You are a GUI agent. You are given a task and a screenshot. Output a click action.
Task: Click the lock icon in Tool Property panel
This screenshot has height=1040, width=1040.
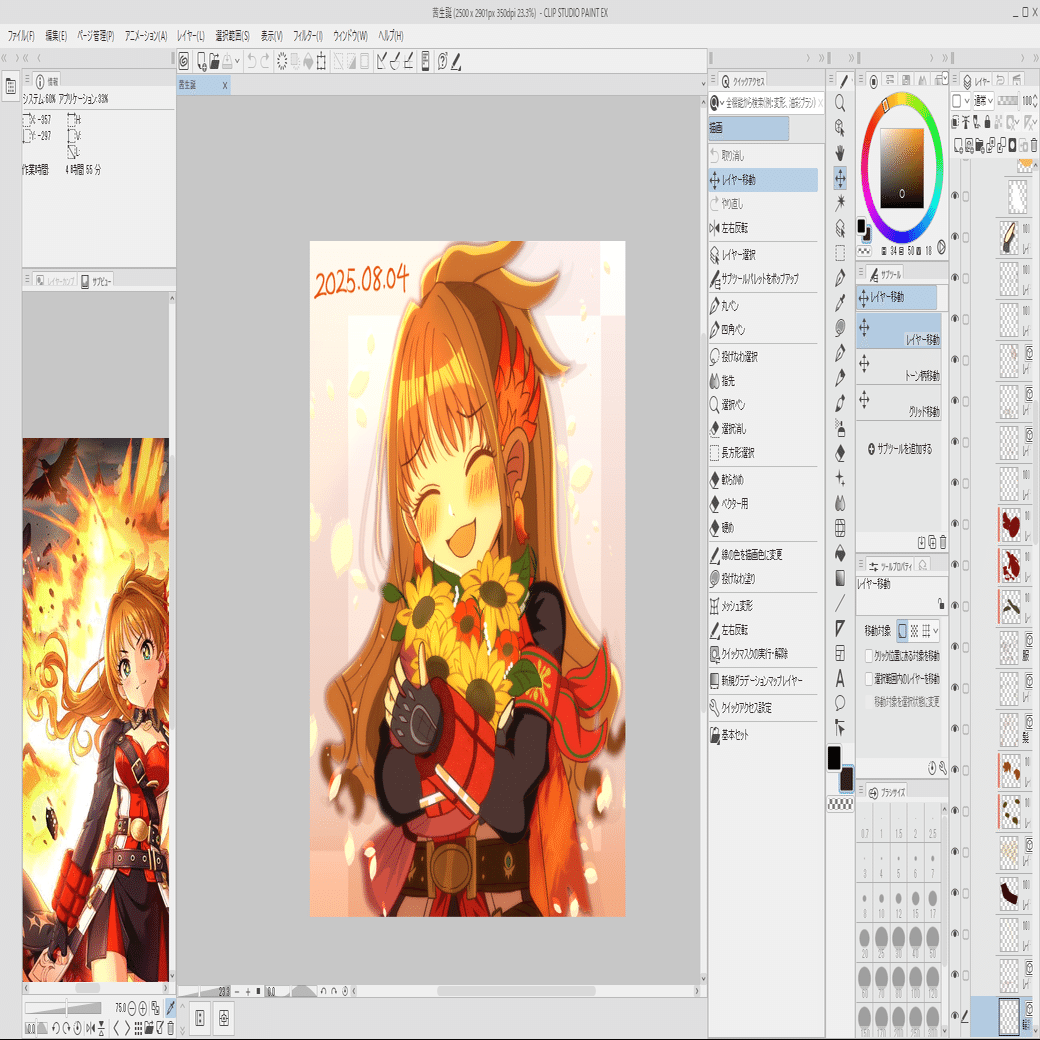point(941,604)
